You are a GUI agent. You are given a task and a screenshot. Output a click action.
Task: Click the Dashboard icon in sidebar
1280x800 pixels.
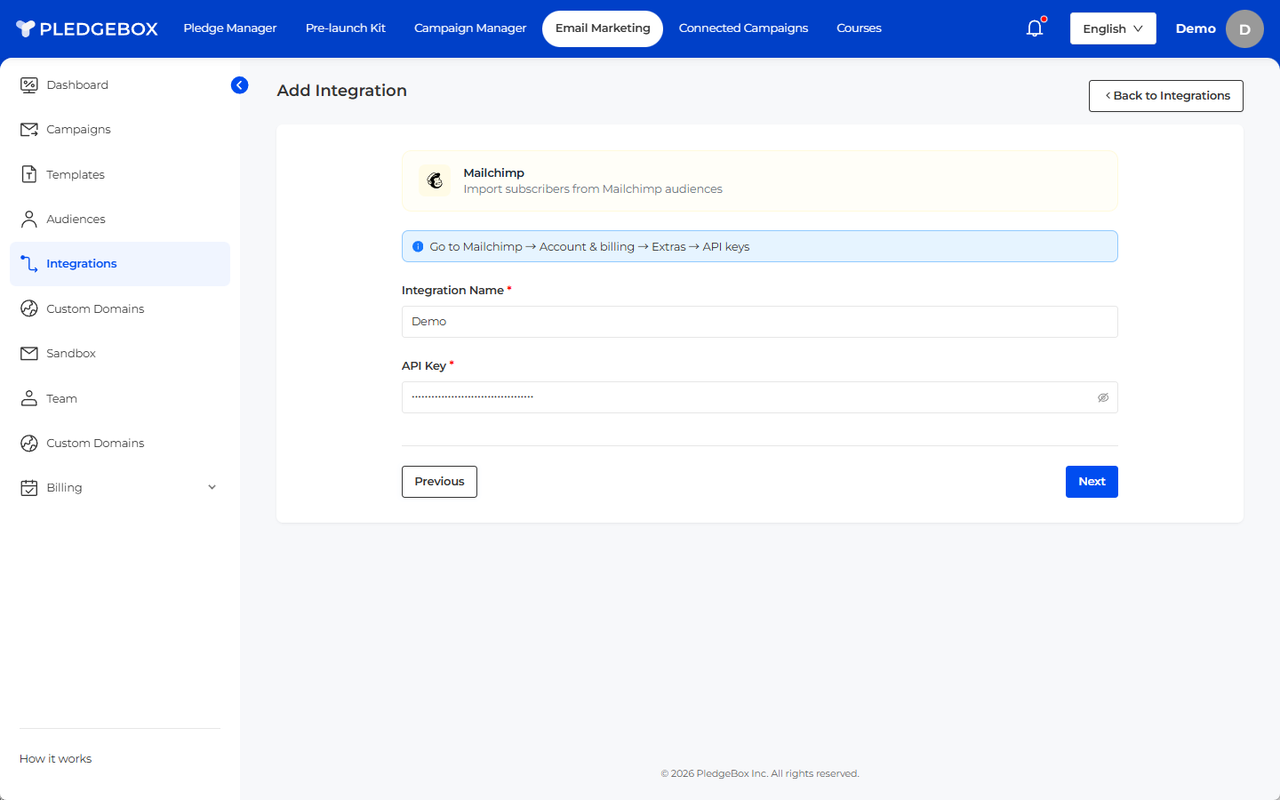point(29,85)
